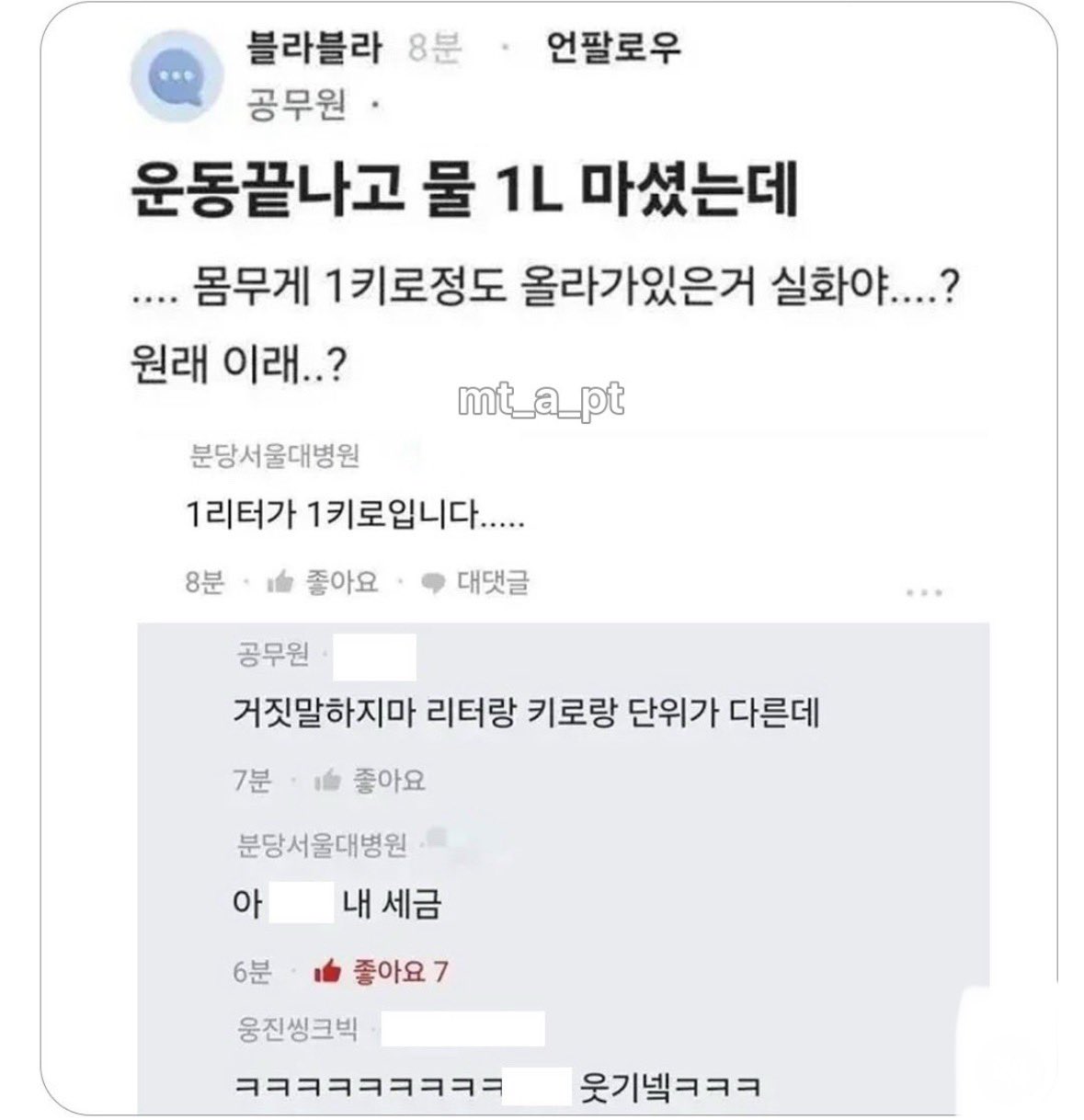1084x1120 pixels.
Task: Click the comment text 1리터가 1키로입니다
Action: click(x=354, y=517)
